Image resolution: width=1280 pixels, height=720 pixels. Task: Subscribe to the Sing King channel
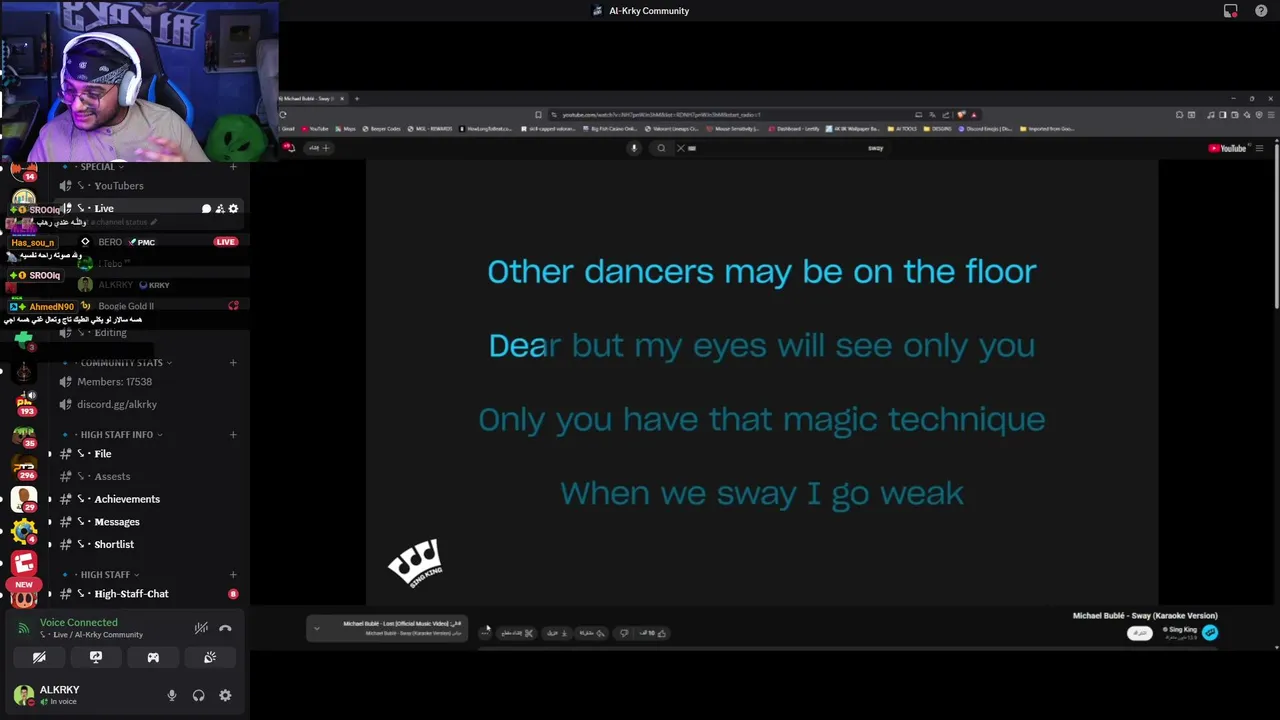pyautogui.click(x=1139, y=633)
